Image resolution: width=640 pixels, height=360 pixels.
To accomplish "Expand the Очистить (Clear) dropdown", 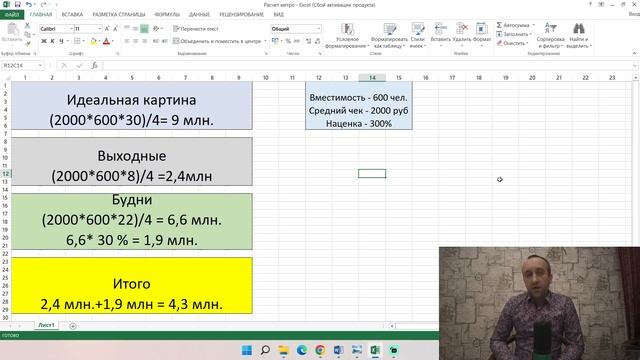I will (527, 43).
